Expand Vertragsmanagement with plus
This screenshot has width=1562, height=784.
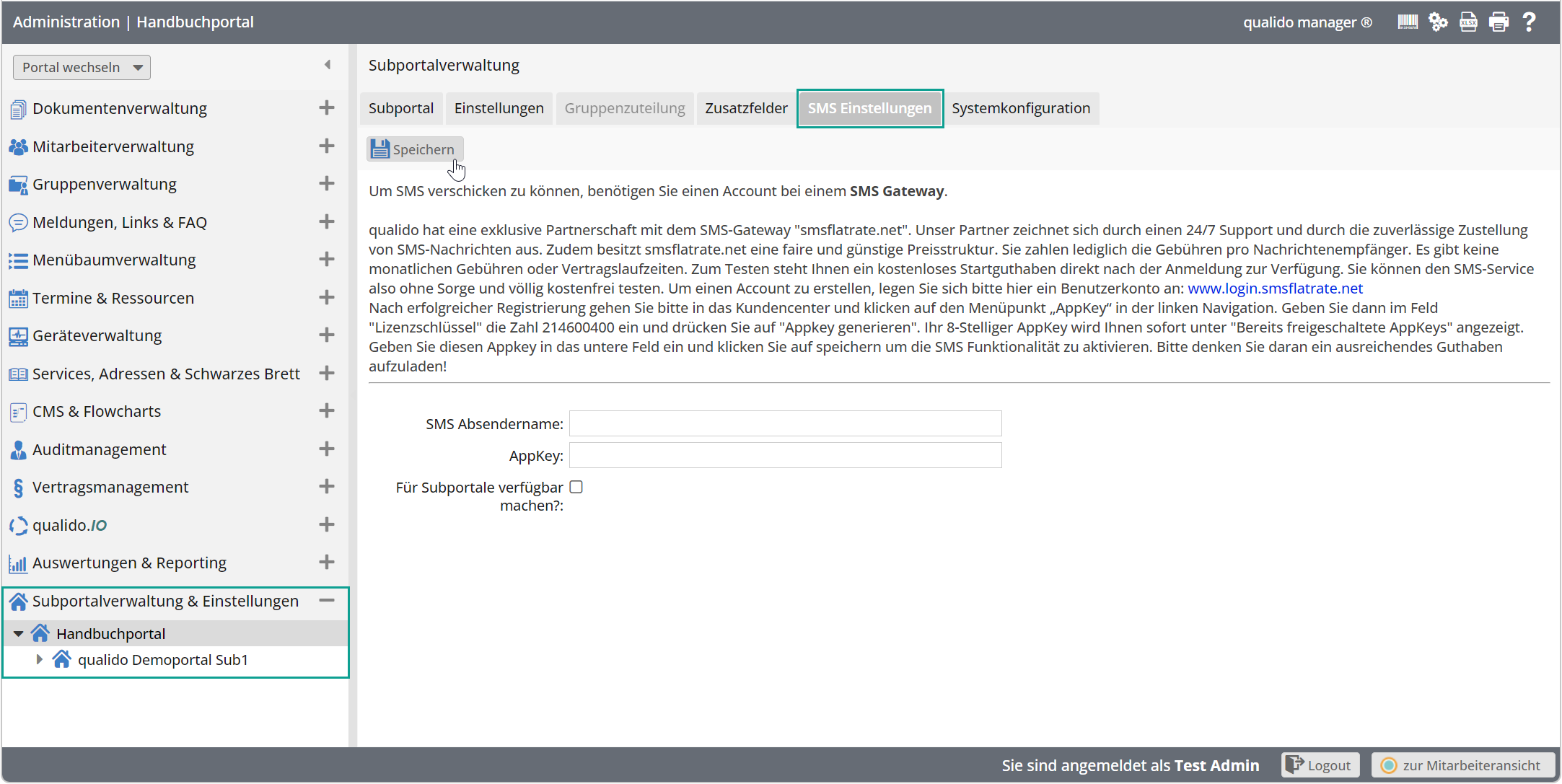point(327,486)
